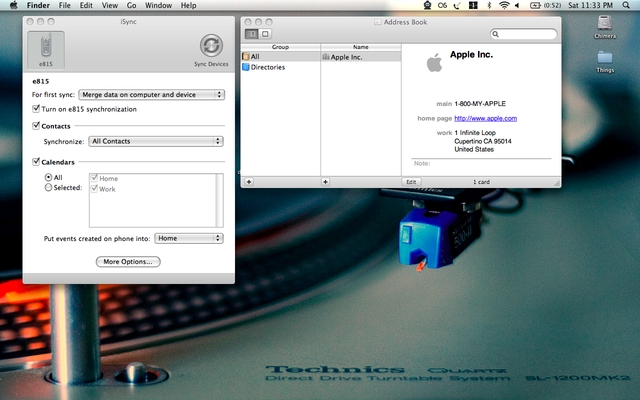
Task: Switch Address Book to card and columns view
Action: click(251, 34)
